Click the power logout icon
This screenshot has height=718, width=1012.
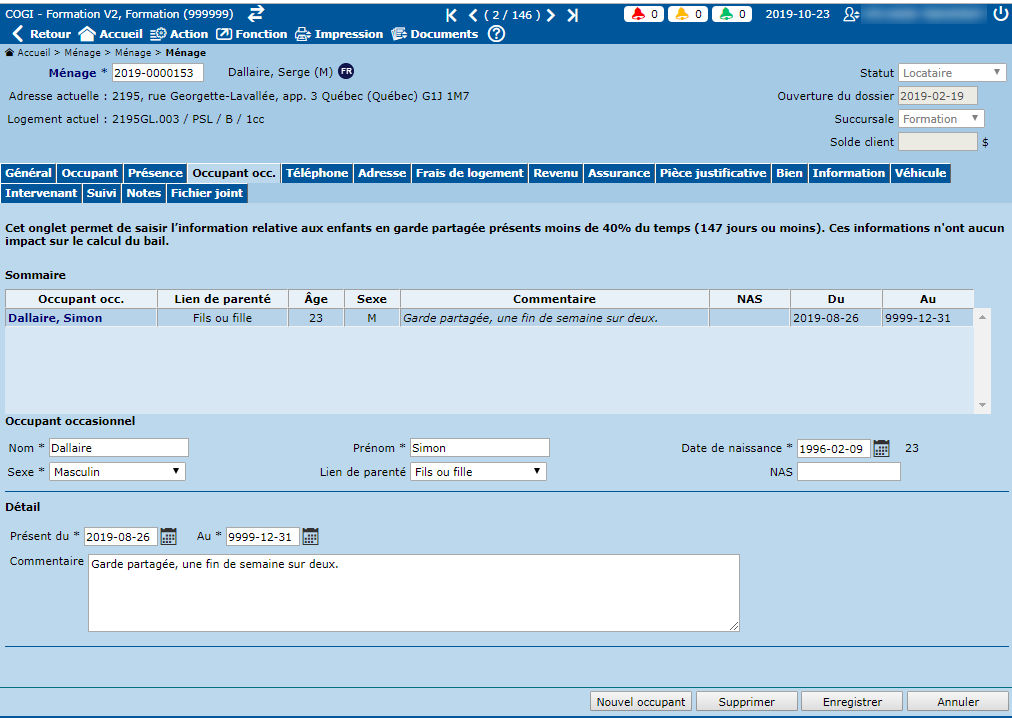point(1000,14)
